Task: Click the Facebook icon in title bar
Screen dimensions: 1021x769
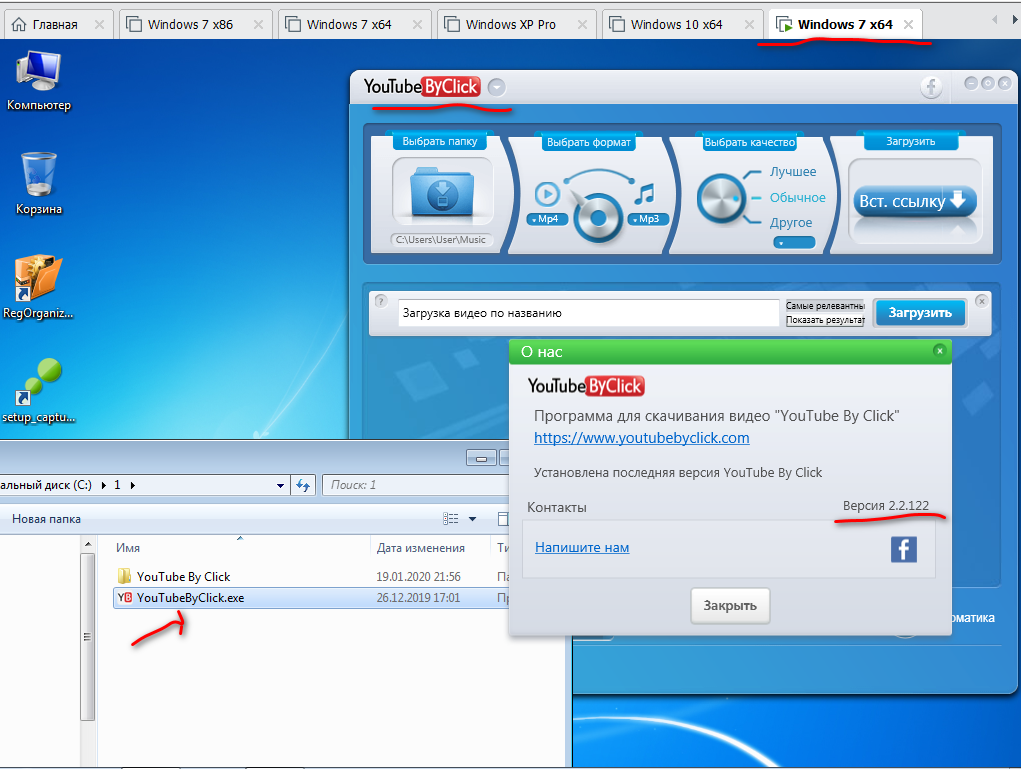Action: tap(931, 87)
